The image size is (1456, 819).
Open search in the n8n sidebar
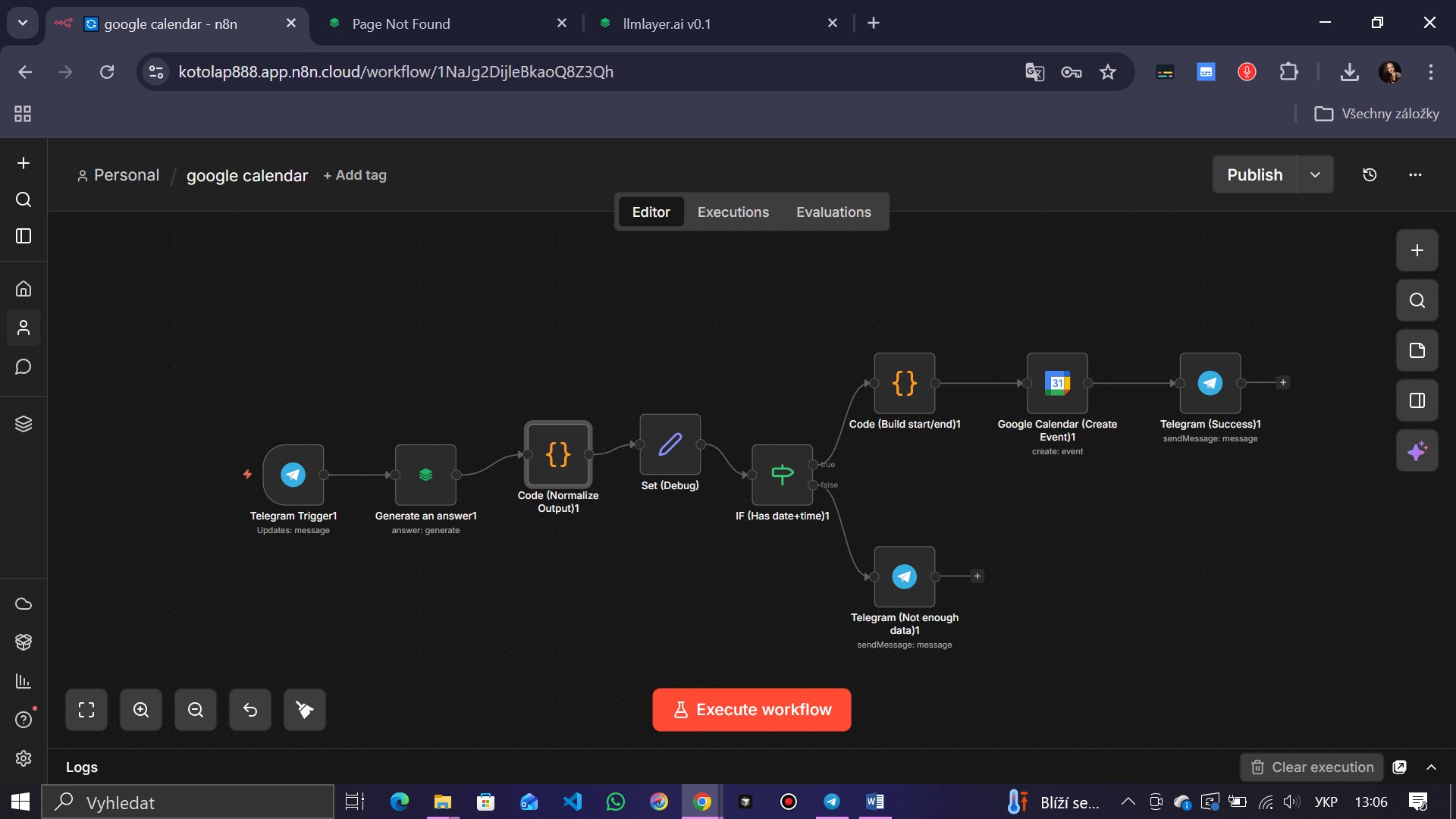(x=24, y=199)
